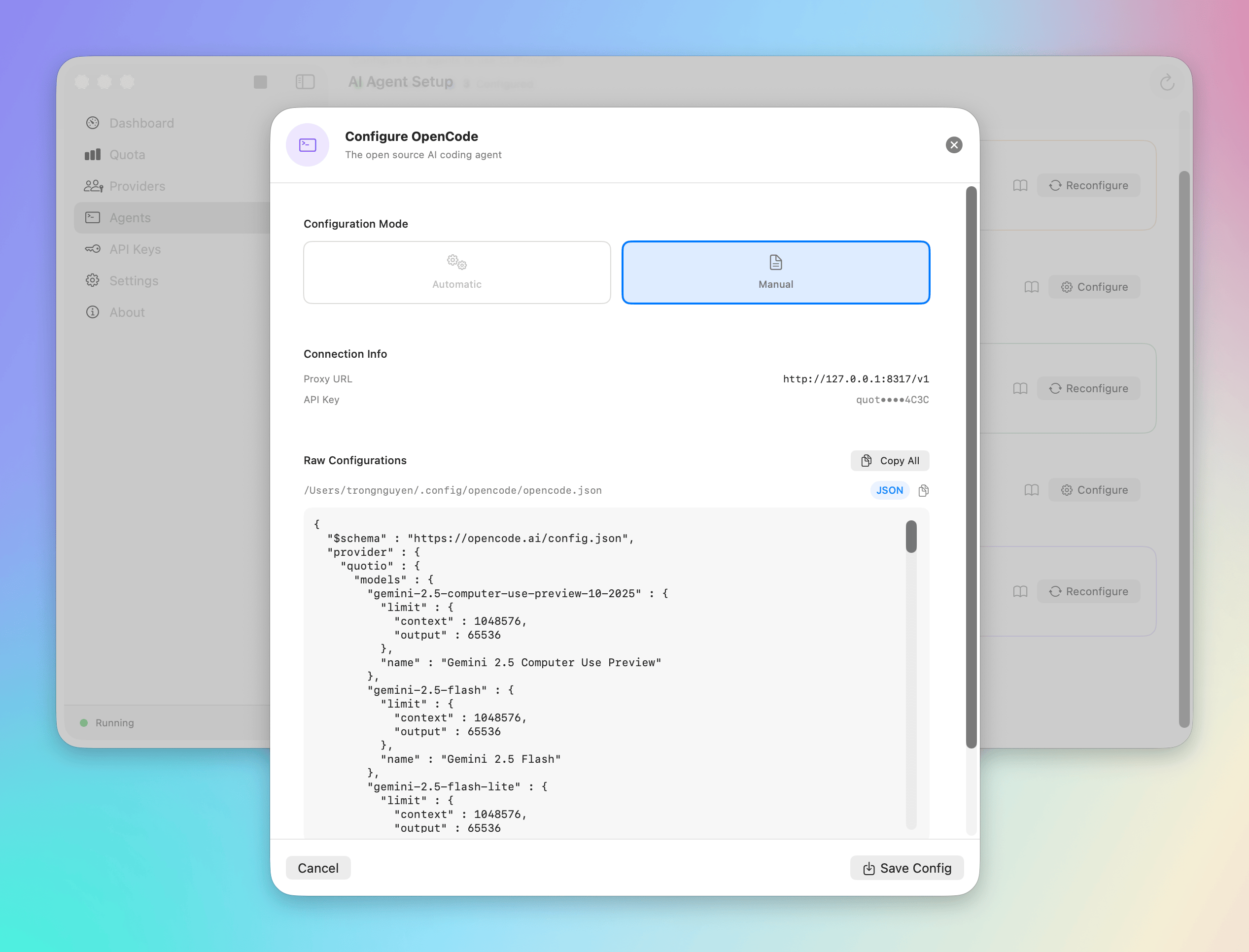Open the About page
Screen dimensions: 1249x952
point(127,312)
